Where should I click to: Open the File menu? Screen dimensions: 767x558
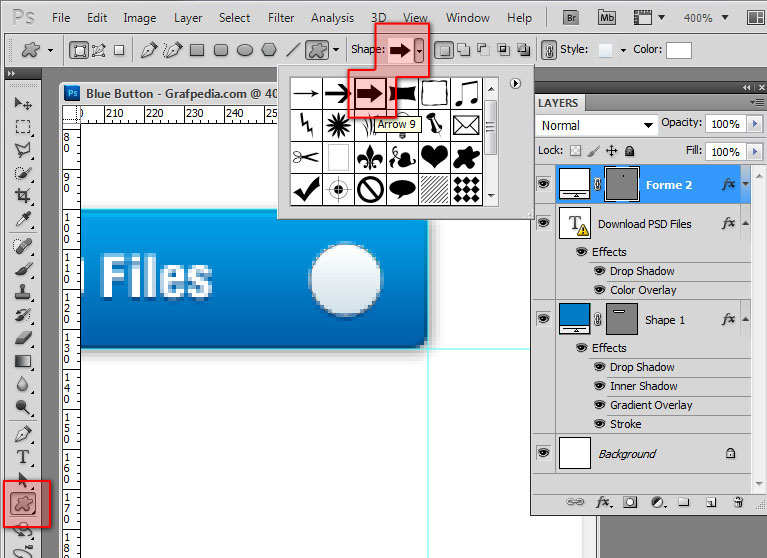click(61, 18)
